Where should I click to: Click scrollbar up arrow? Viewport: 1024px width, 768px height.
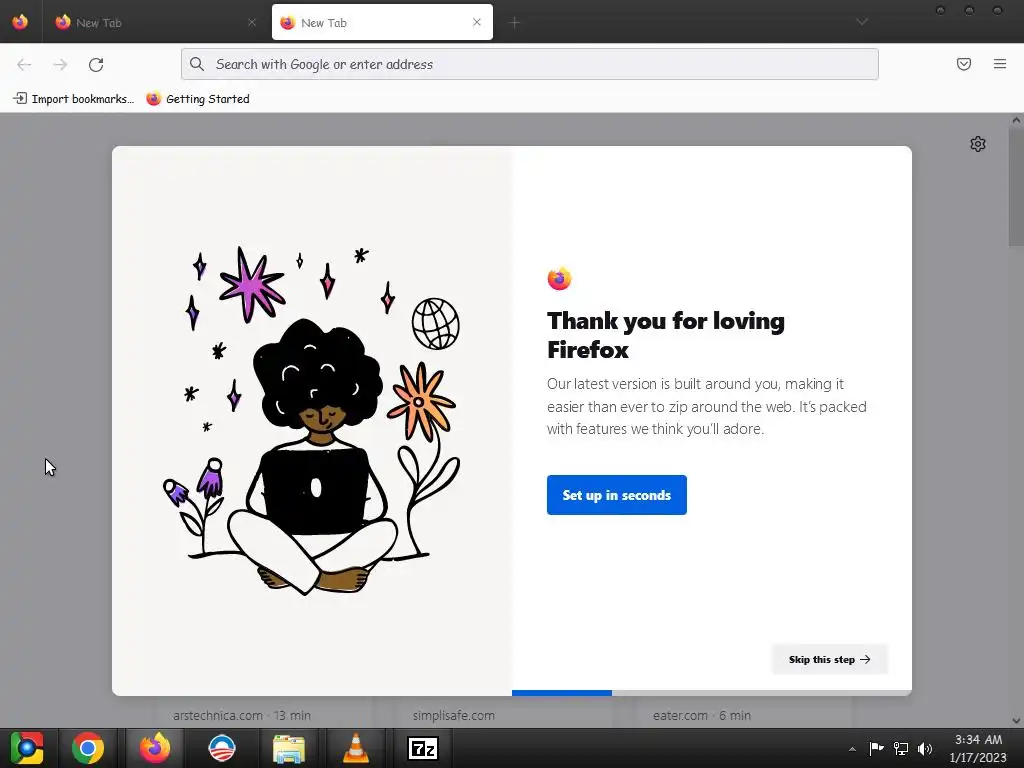(x=1016, y=120)
